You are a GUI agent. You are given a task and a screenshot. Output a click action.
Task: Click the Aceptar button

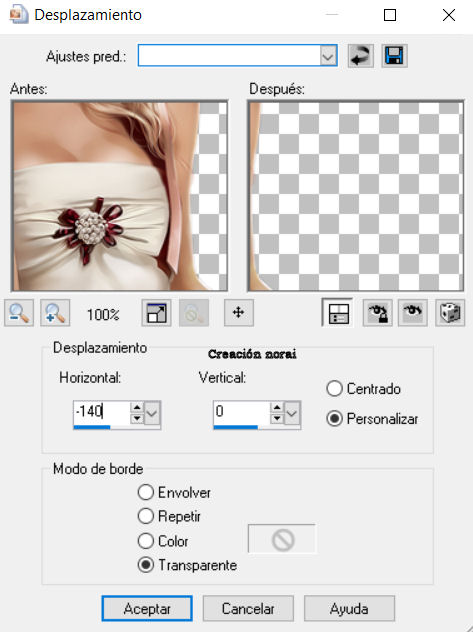pos(147,609)
